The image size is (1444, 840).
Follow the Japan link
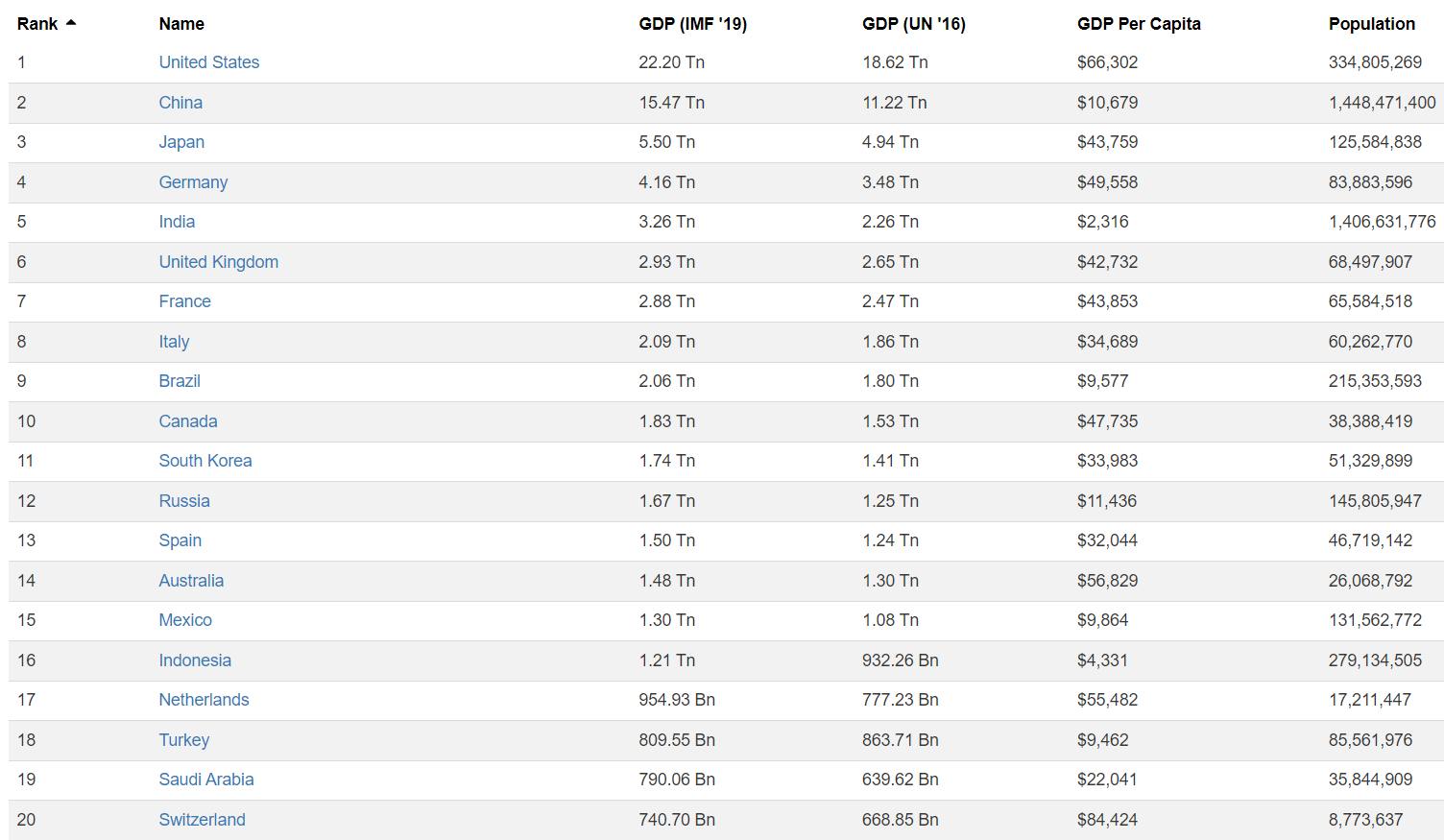[x=181, y=142]
